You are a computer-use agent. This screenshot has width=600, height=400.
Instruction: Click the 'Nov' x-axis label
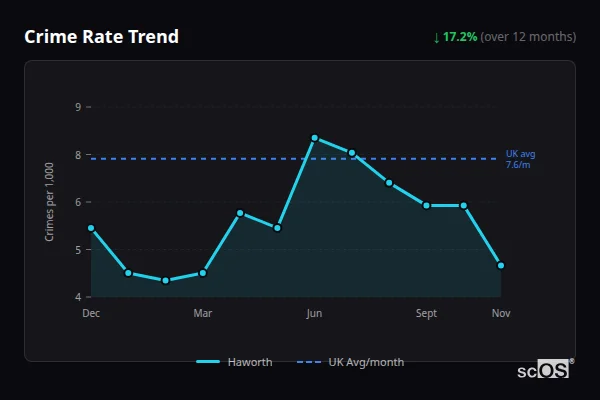(x=501, y=313)
